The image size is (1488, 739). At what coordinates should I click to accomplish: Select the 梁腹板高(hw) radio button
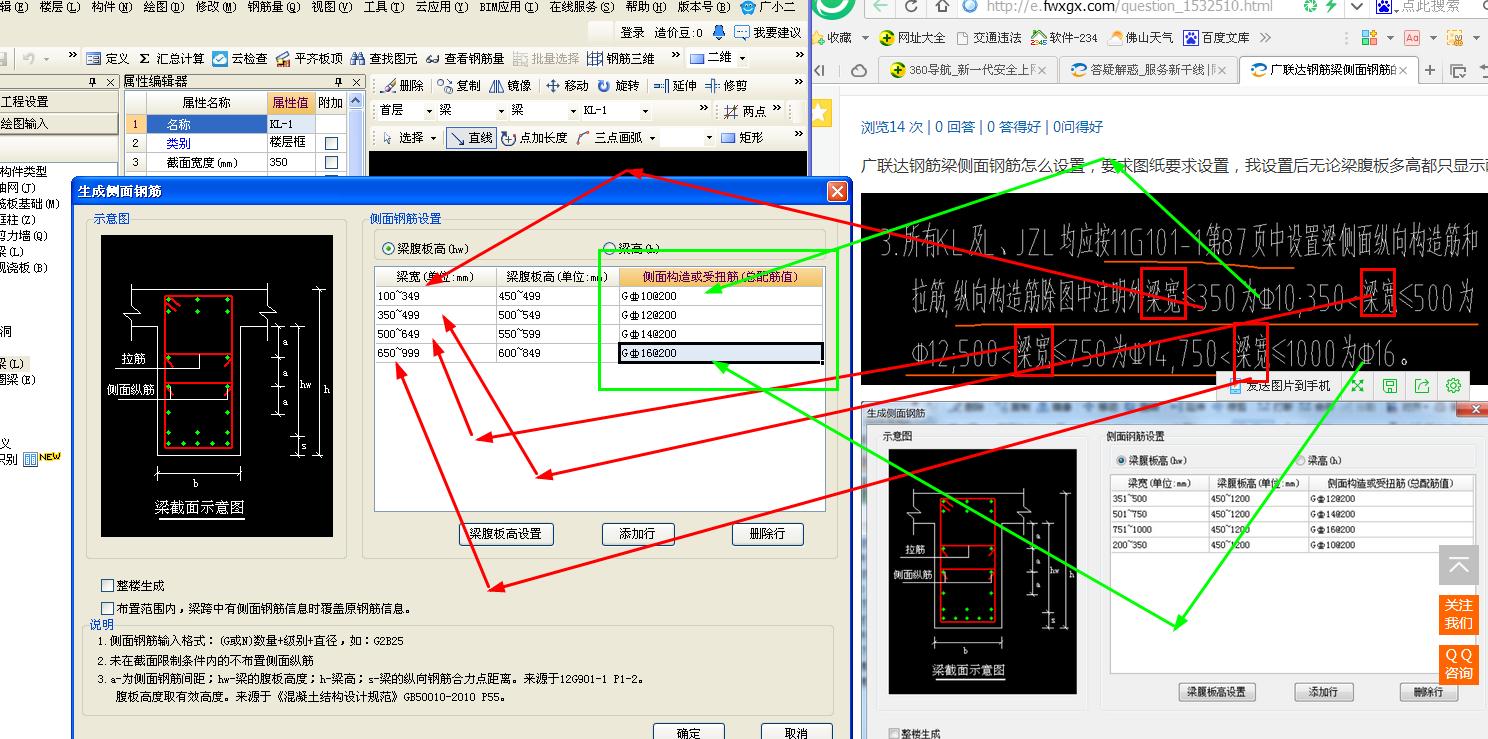coord(388,248)
